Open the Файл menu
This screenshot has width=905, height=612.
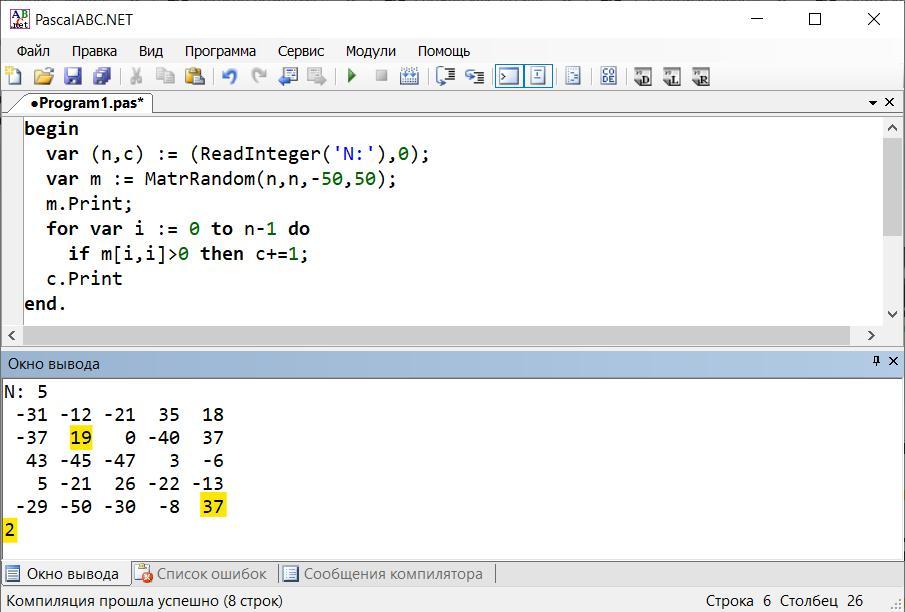(33, 51)
